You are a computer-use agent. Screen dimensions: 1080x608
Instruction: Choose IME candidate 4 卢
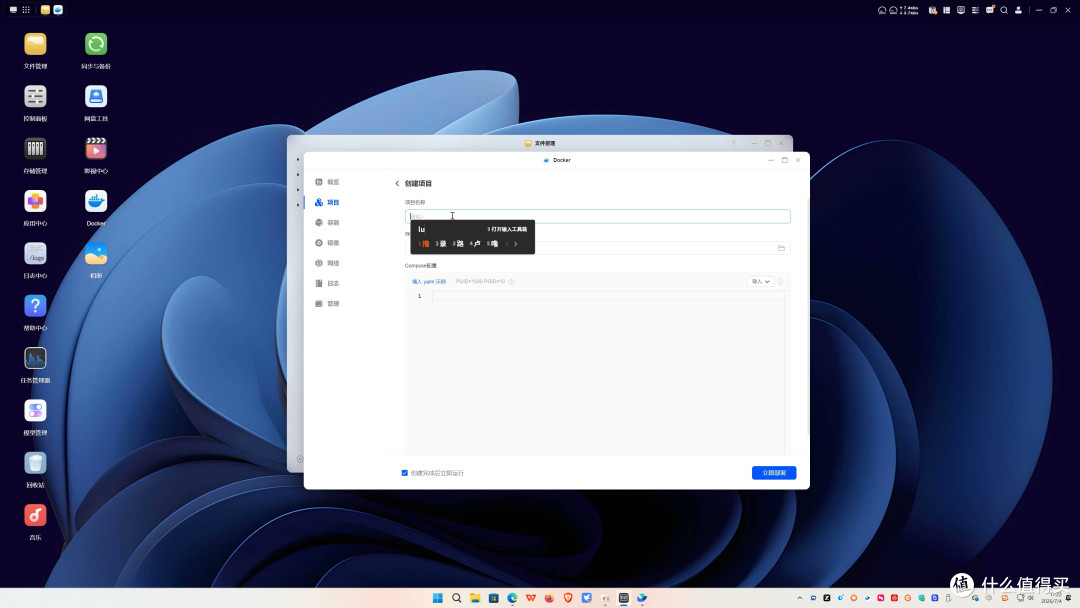[475, 244]
